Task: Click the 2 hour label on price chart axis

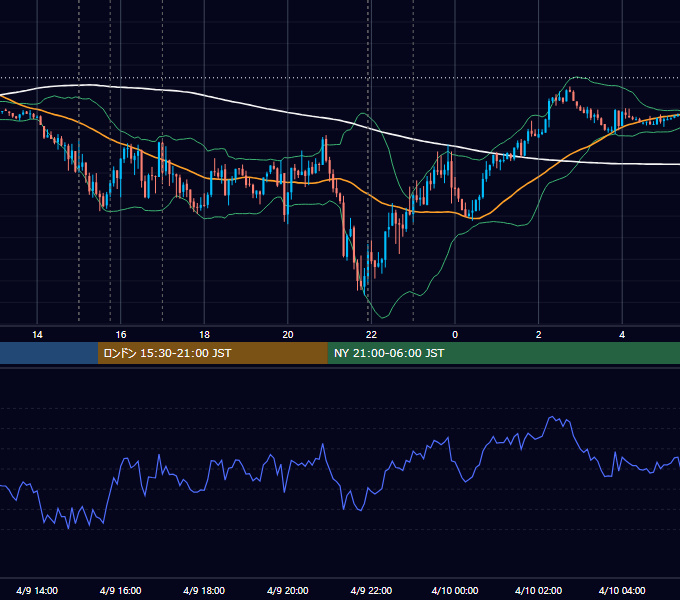Action: [539, 335]
